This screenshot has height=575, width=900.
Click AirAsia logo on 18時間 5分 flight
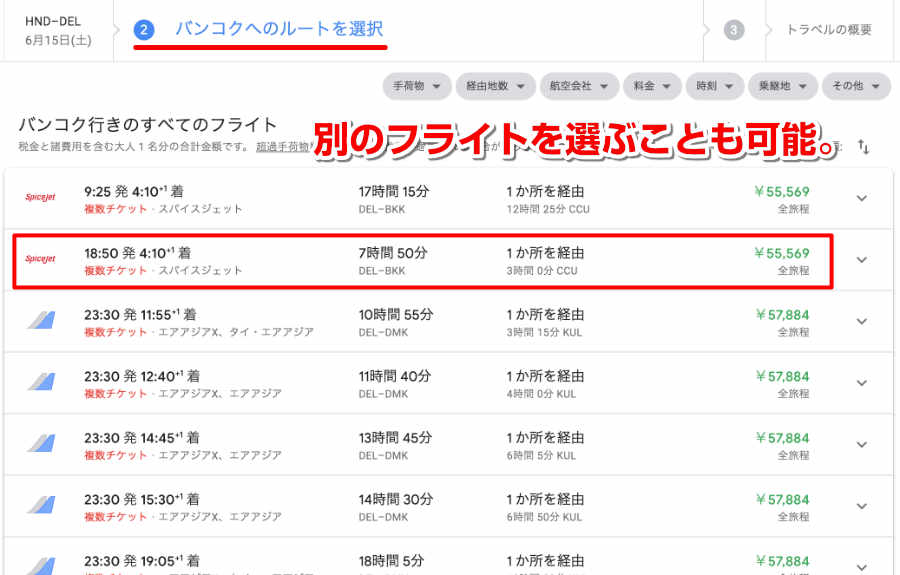[41, 565]
